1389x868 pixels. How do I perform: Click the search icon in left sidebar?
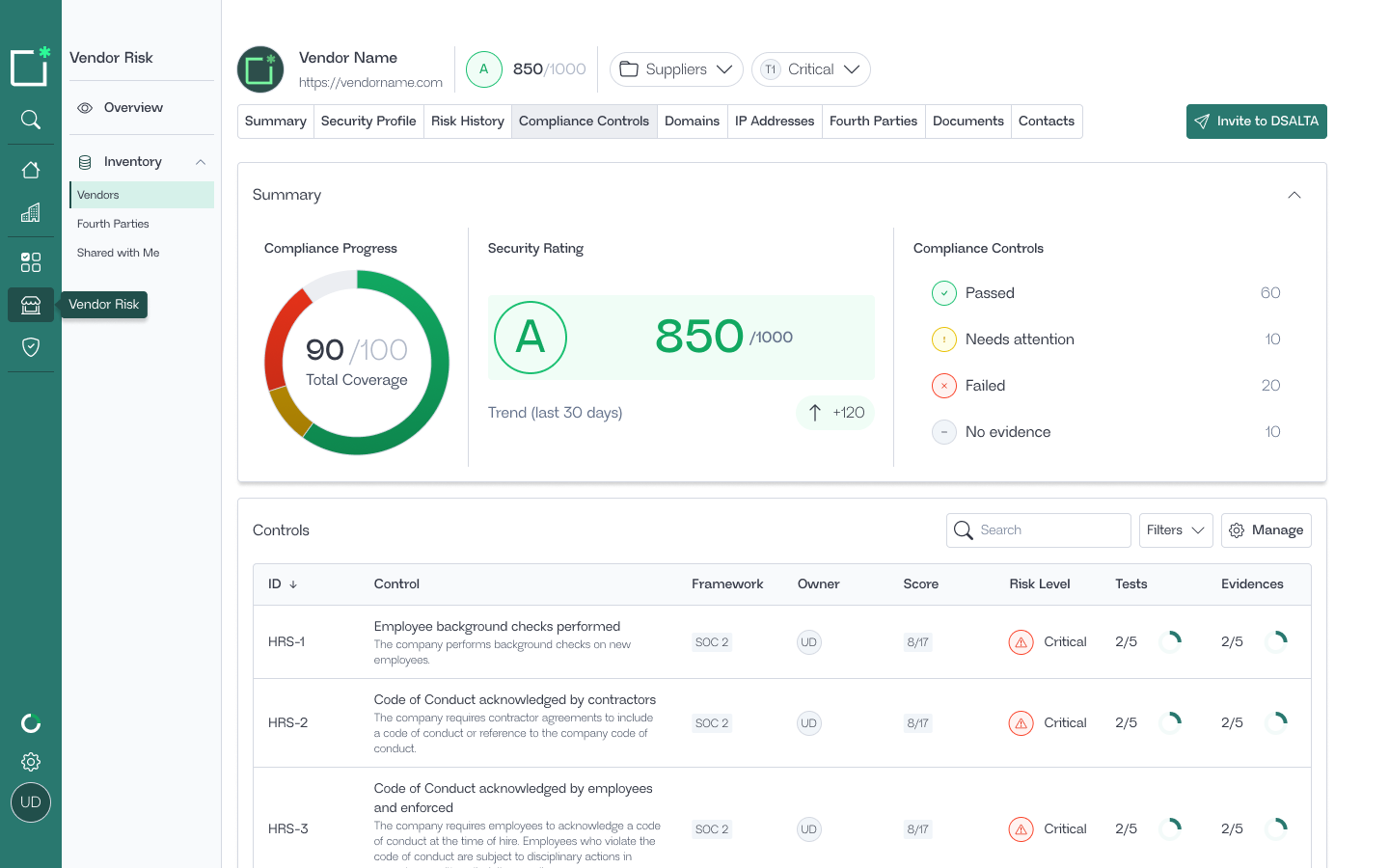pos(31,120)
